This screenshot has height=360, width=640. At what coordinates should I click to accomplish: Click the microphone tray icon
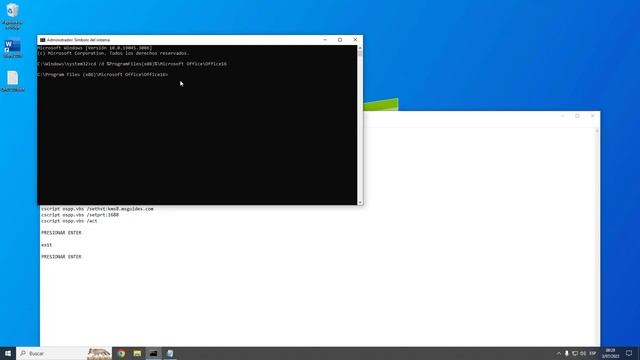[x=567, y=353]
